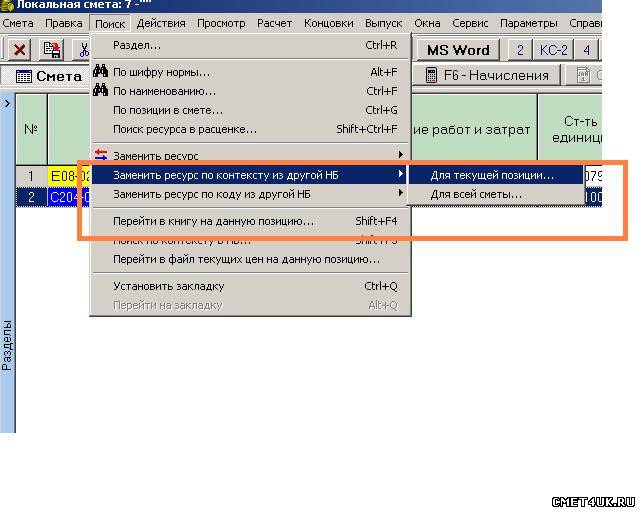The image size is (640, 512).
Task: Choose Раздел... menu entry
Action: click(250, 45)
